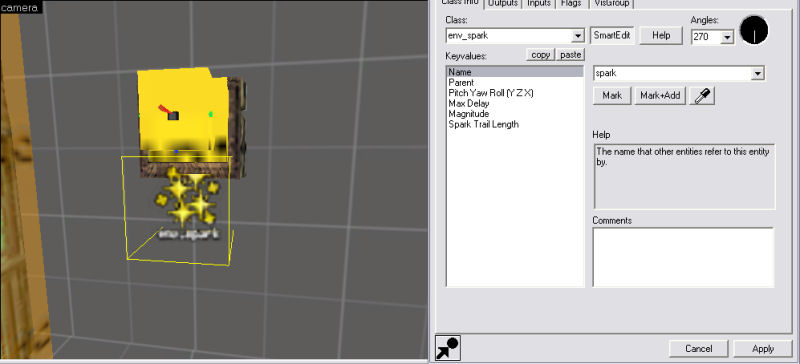The width and height of the screenshot is (800, 364).
Task: Select the Magnitude keyvalue row
Action: click(x=515, y=114)
